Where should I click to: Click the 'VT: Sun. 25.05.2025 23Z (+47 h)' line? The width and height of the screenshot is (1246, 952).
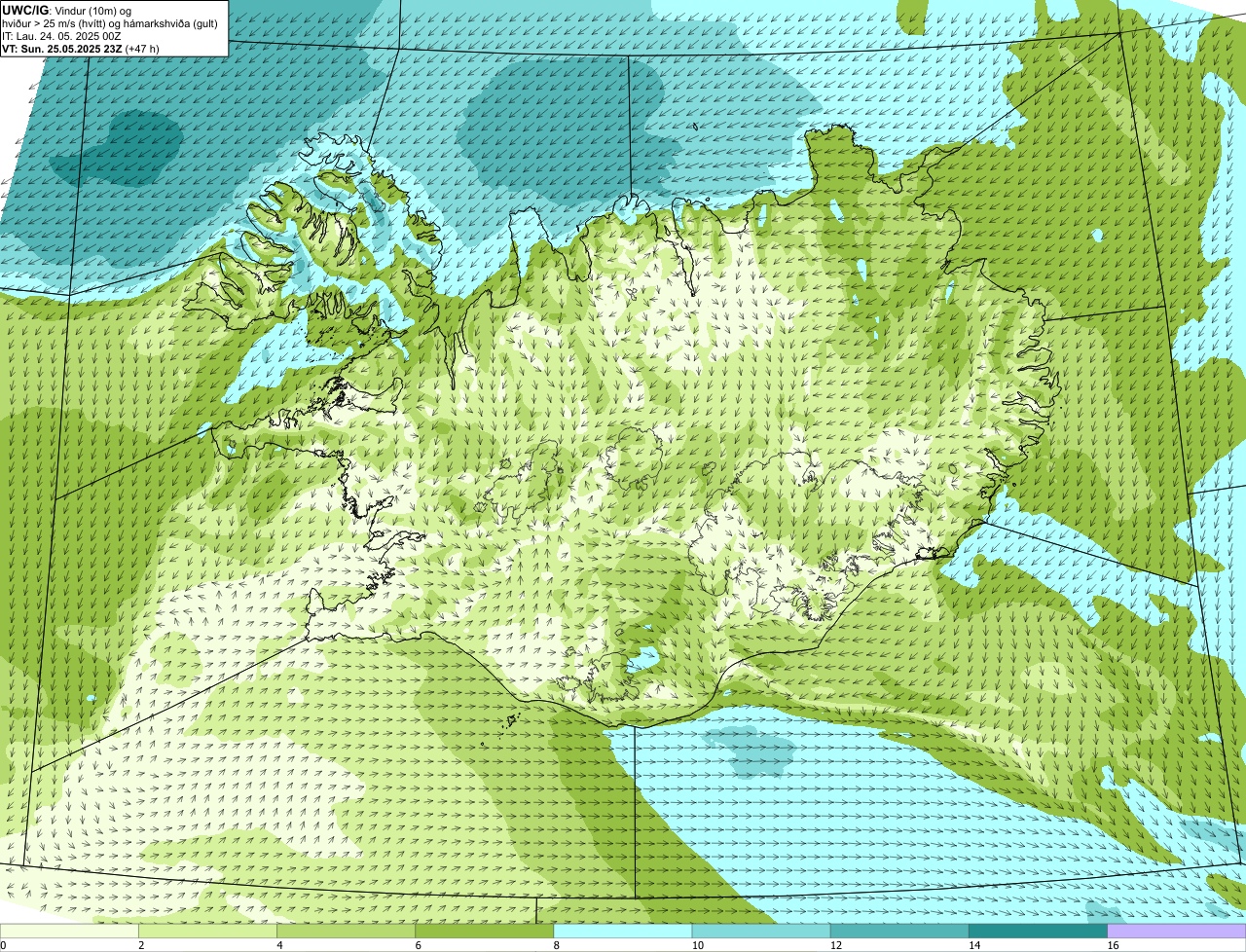pos(81,49)
